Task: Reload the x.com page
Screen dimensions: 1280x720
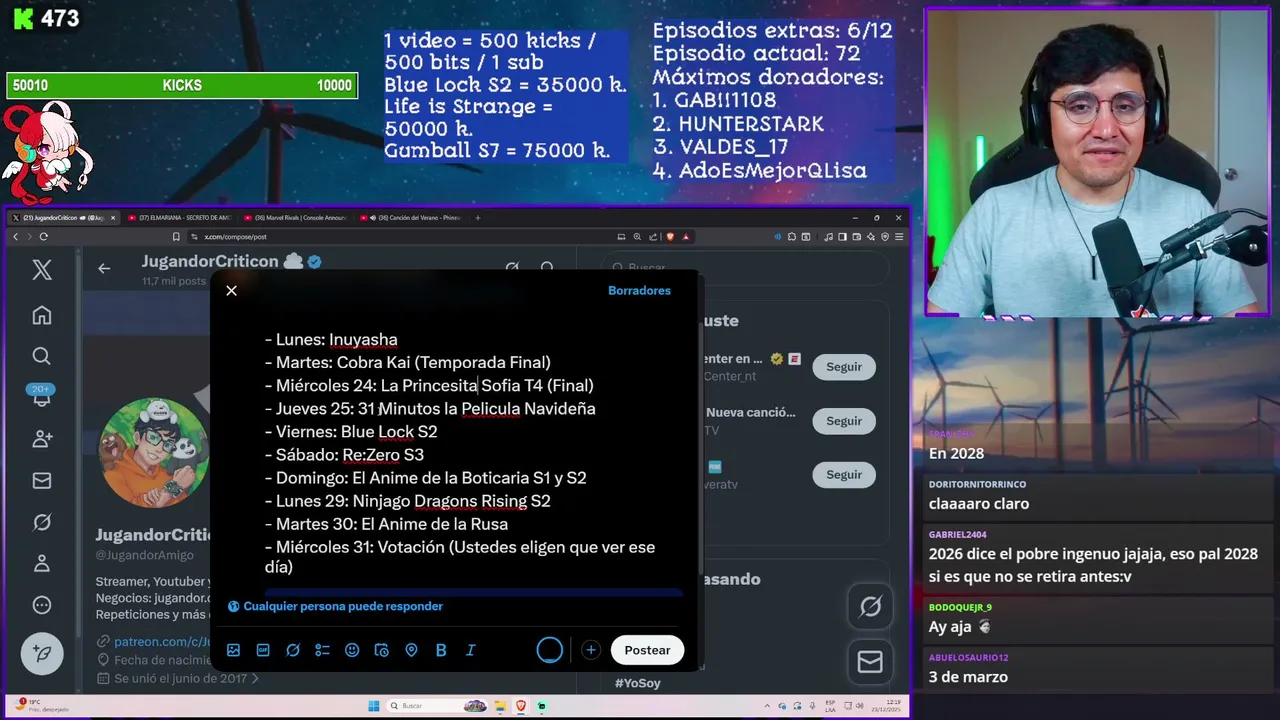Action: click(x=43, y=237)
